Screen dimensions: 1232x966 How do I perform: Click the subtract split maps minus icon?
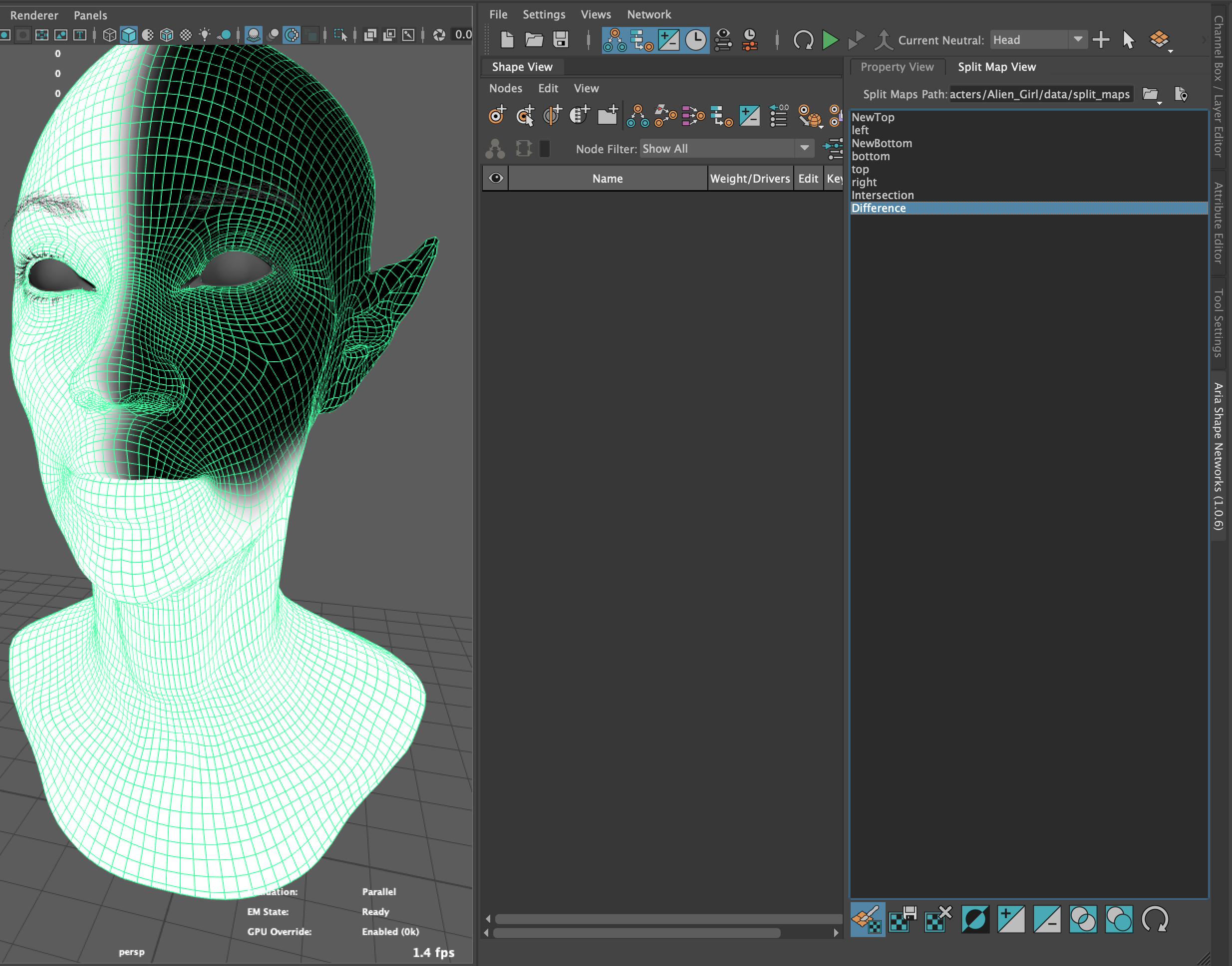tap(1047, 919)
